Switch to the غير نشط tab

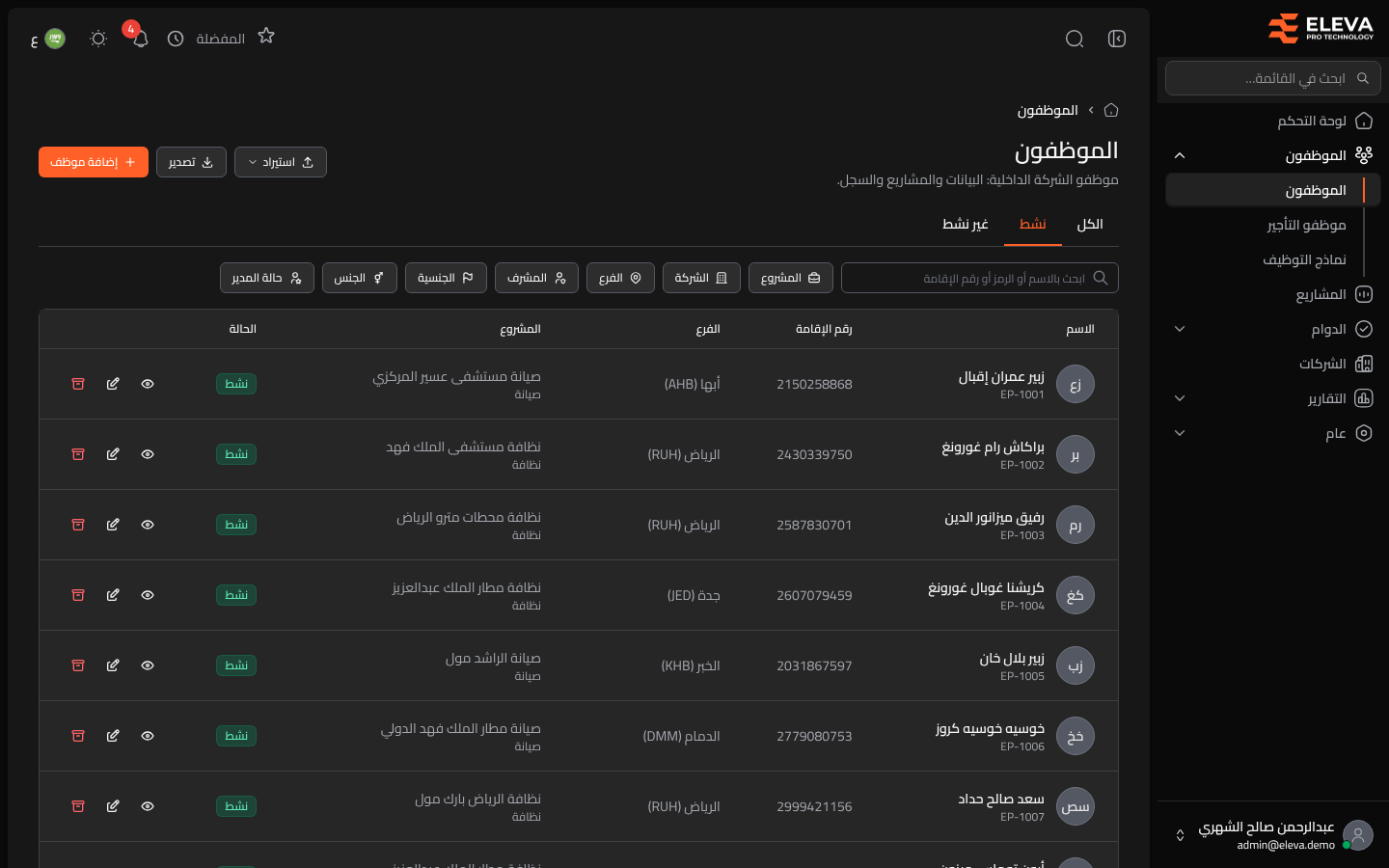click(966, 224)
